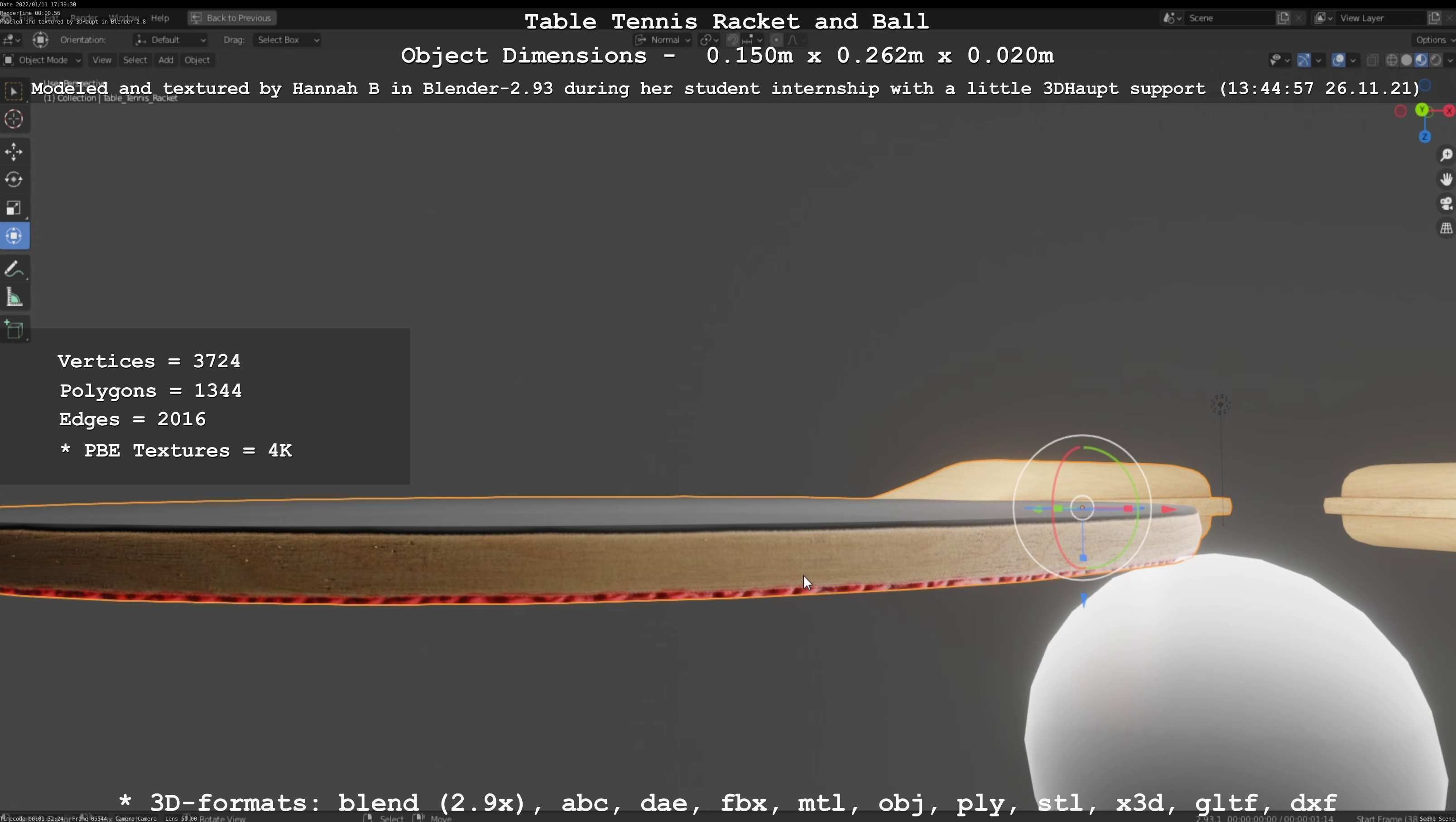Toggle camera view with the camera icon
Image resolution: width=1456 pixels, height=822 pixels.
[x=1446, y=203]
